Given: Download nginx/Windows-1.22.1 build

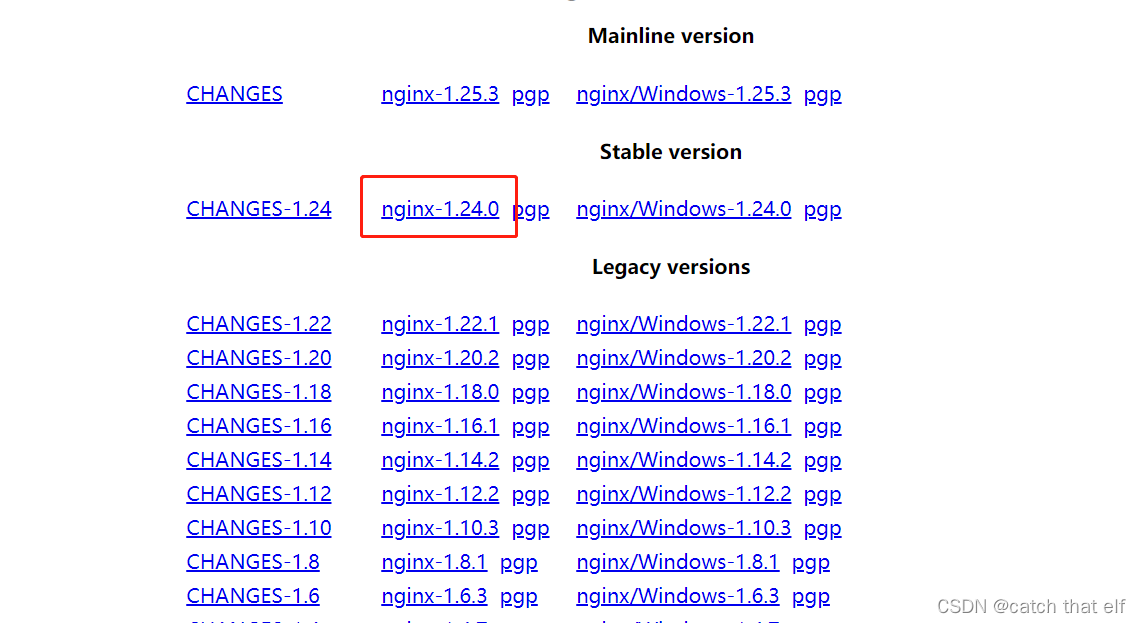Looking at the screenshot, I should tap(683, 323).
